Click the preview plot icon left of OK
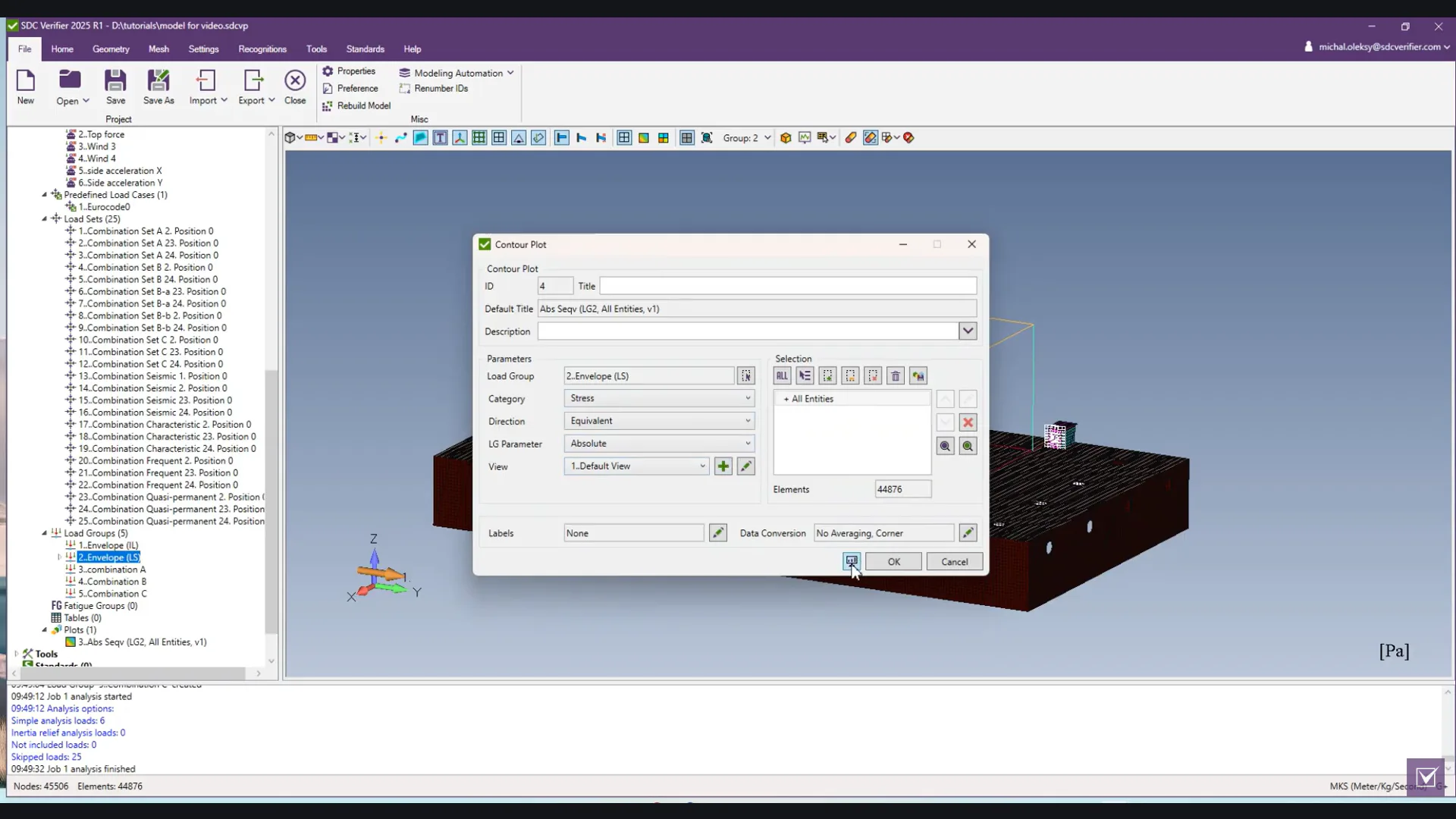Viewport: 1456px width, 819px height. pyautogui.click(x=852, y=561)
